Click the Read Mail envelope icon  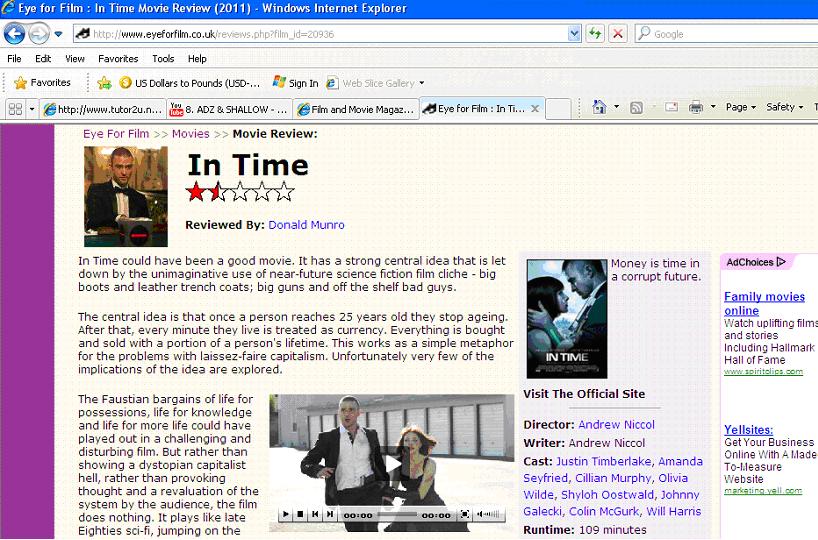(671, 107)
